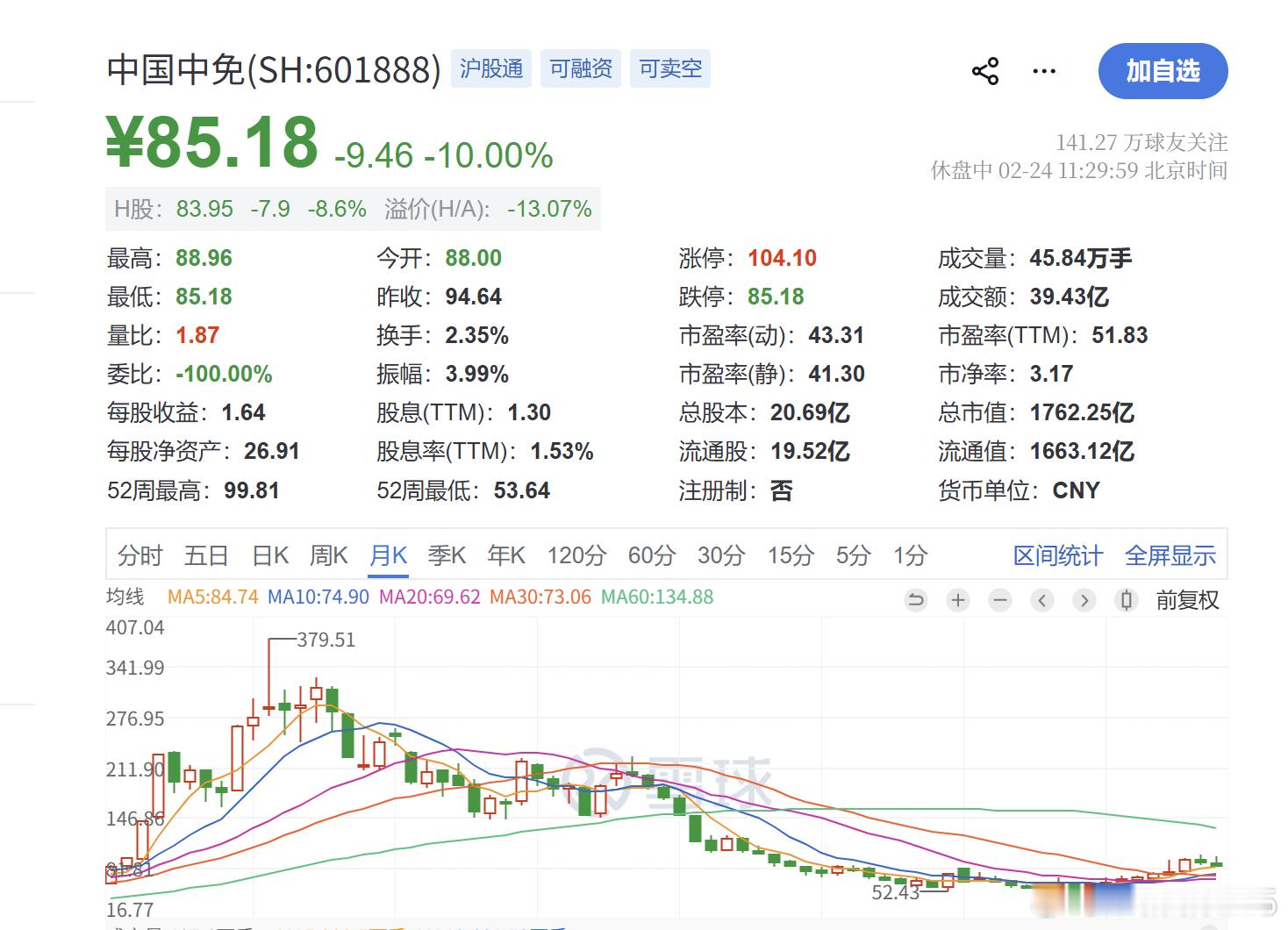Click the 沪股通 badge
Viewport: 1288px width, 930px height.
490,68
